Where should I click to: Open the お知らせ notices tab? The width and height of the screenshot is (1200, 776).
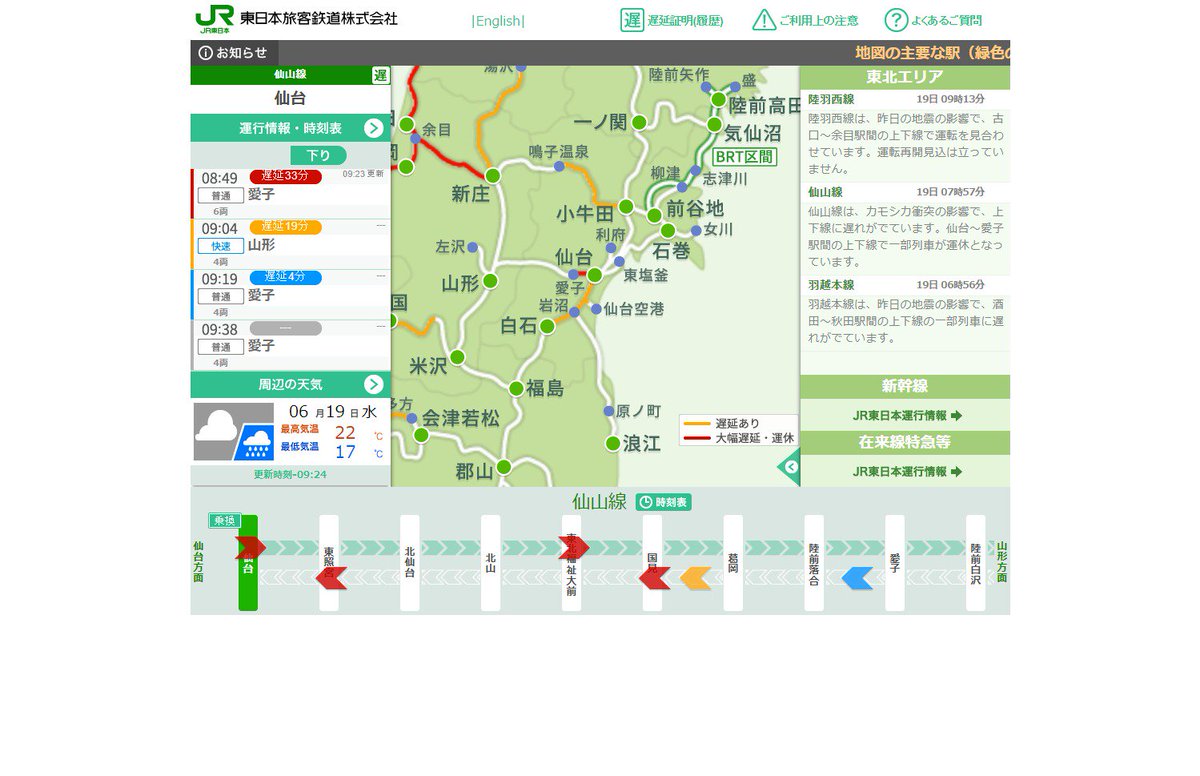[234, 53]
